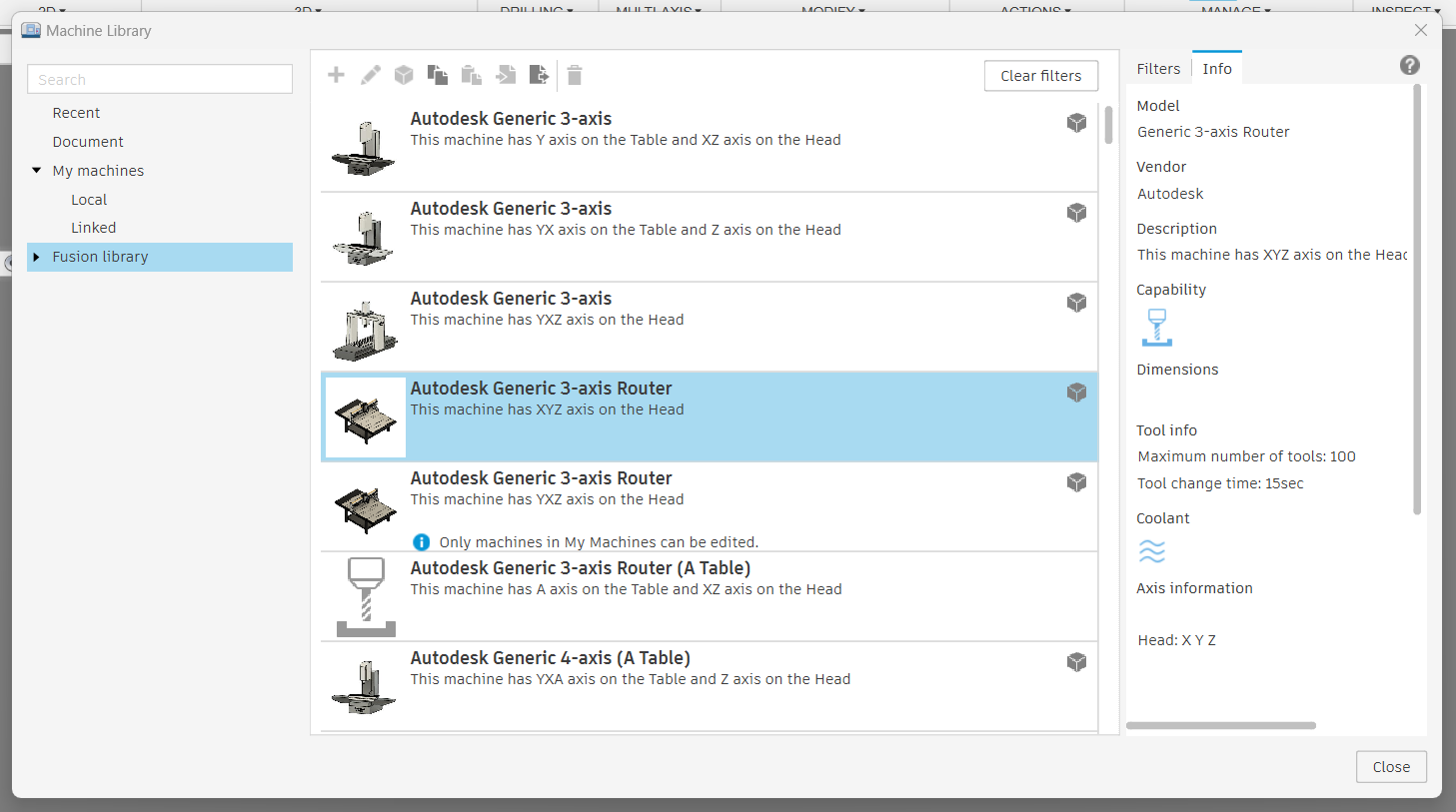
Task: Click 'Generic 3-axis Router' model value
Action: pos(1213,132)
